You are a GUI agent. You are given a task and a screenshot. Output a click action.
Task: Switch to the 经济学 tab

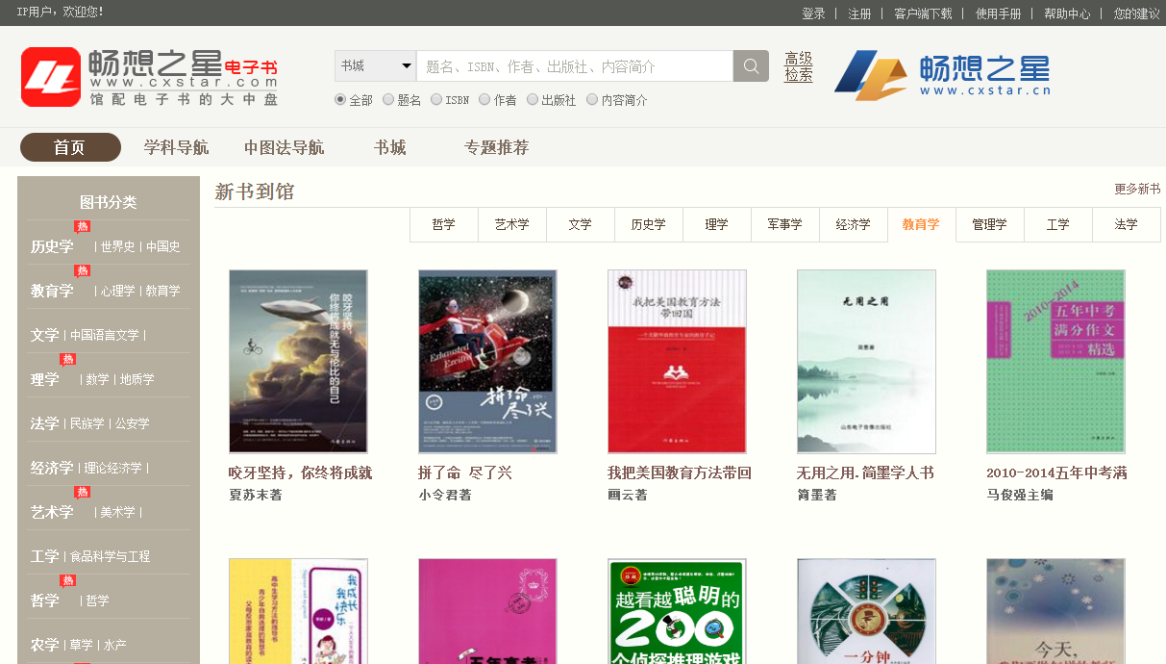coord(853,224)
